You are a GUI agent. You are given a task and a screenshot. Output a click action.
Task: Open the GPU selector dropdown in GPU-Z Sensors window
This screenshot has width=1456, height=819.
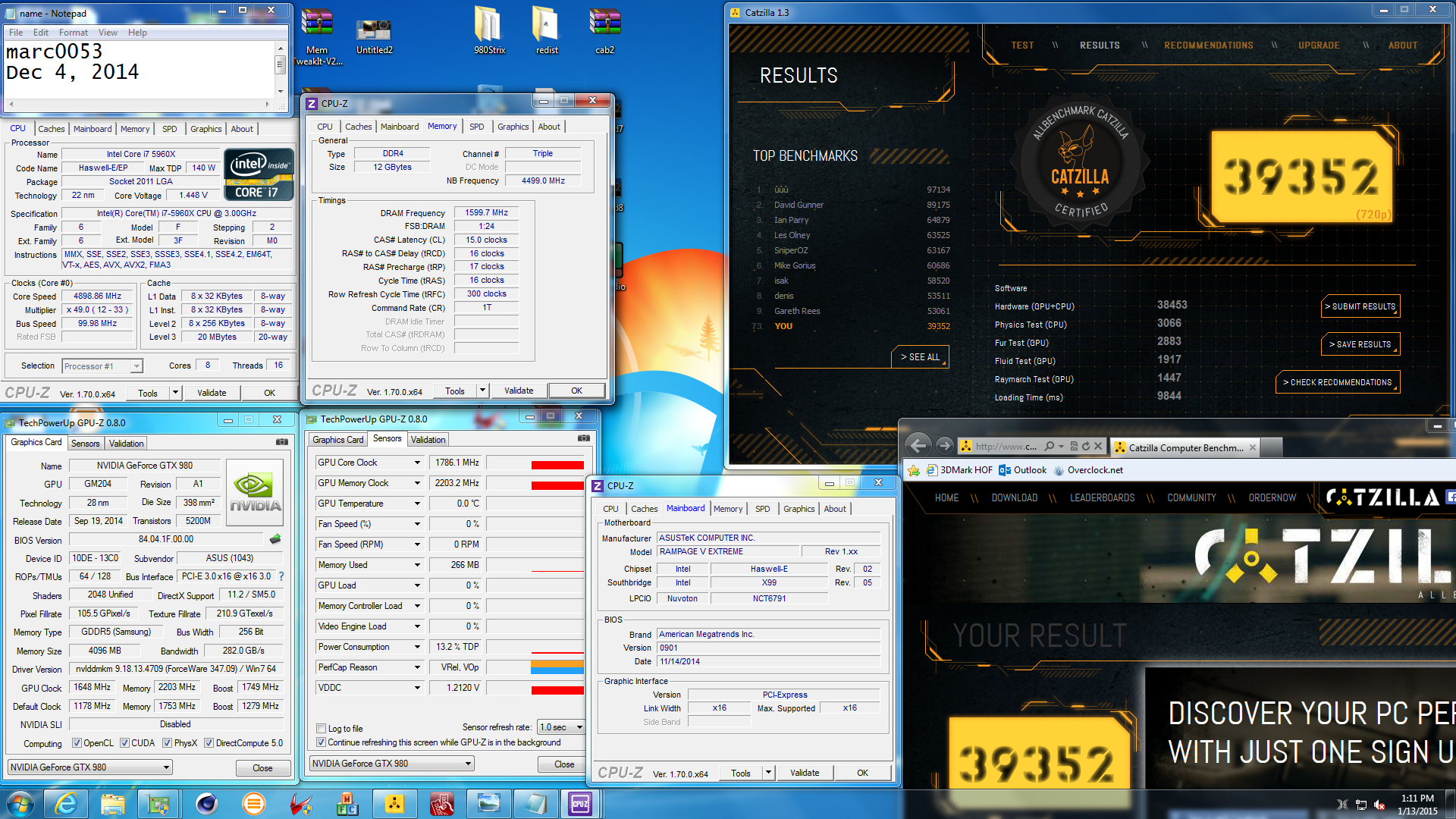click(392, 764)
